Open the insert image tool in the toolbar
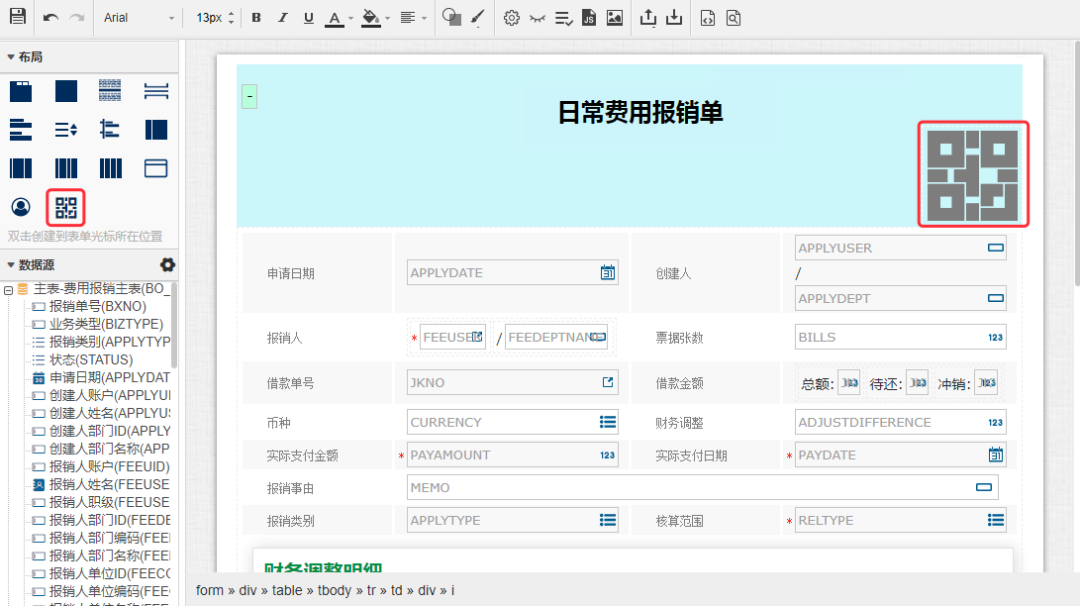The width and height of the screenshot is (1080, 606). tap(614, 17)
